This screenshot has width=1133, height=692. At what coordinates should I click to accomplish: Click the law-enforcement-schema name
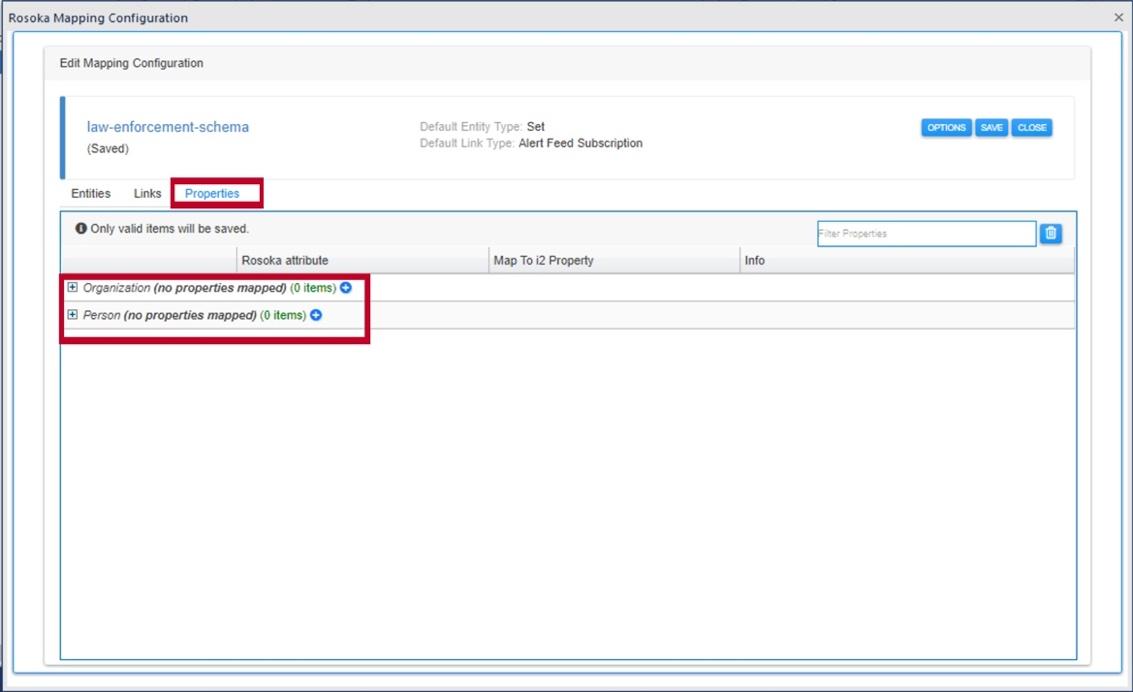point(168,127)
